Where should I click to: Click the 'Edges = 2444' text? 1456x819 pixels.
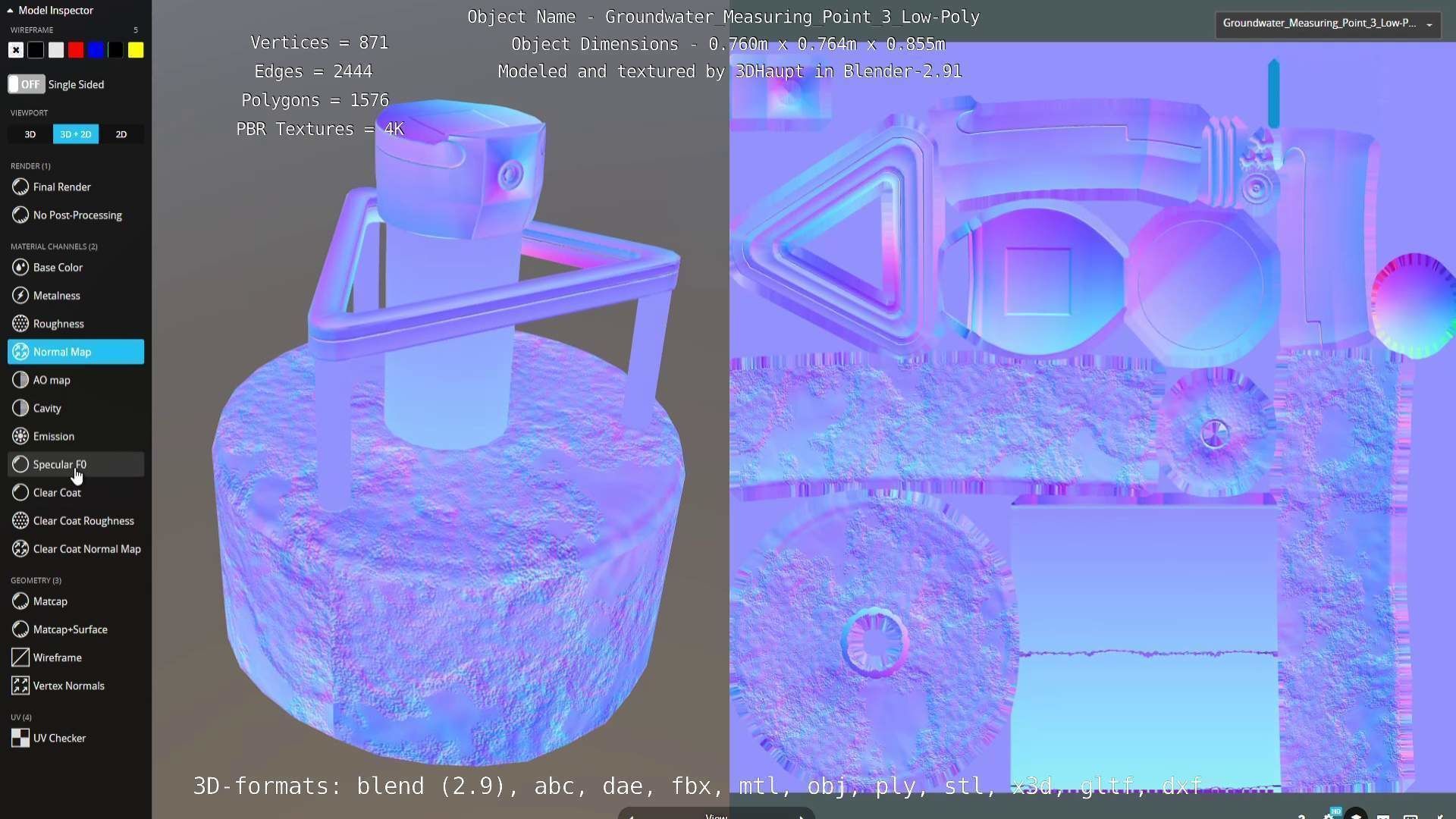tap(313, 72)
